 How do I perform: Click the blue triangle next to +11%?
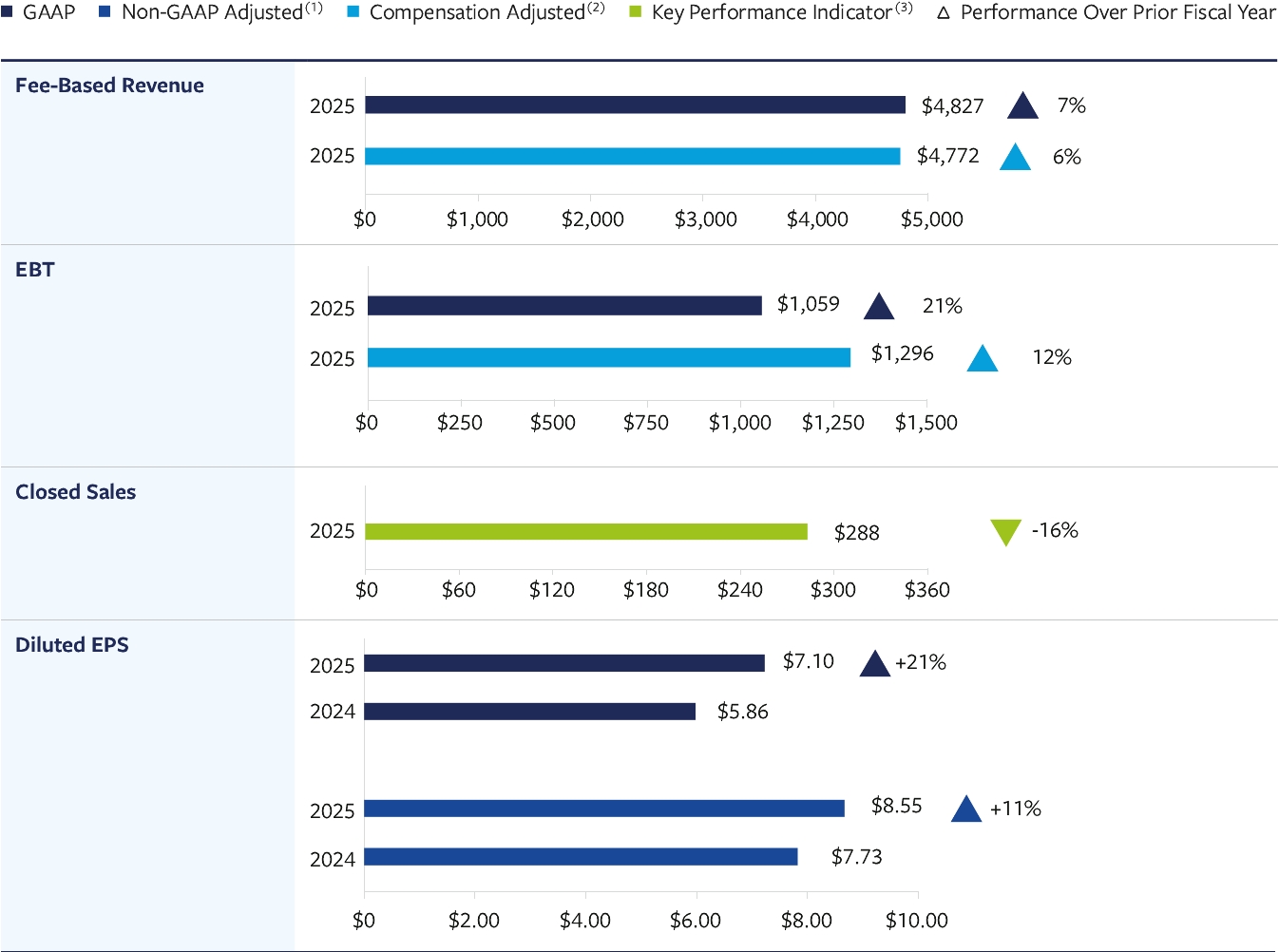point(966,809)
